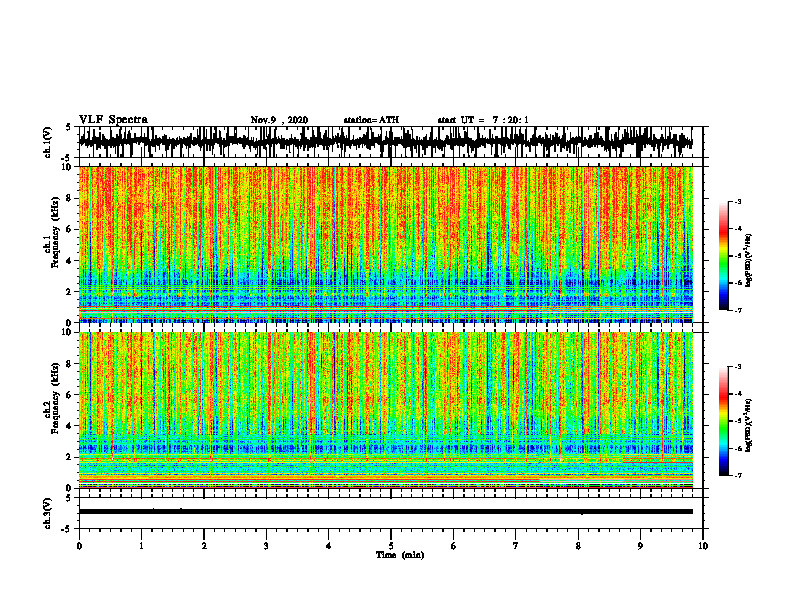Click the ch.1 color bar log(PSD) label

(x=749, y=261)
